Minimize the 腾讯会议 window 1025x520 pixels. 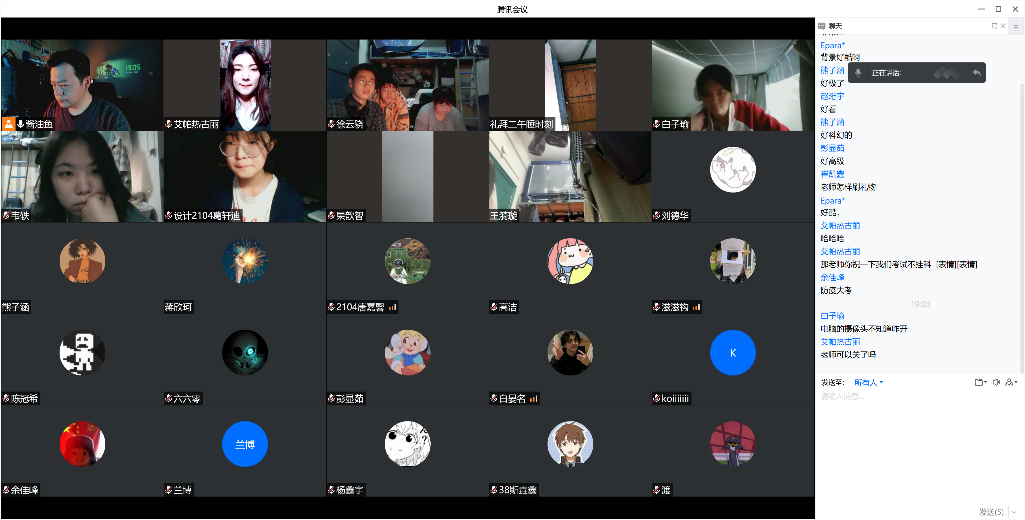click(x=981, y=9)
